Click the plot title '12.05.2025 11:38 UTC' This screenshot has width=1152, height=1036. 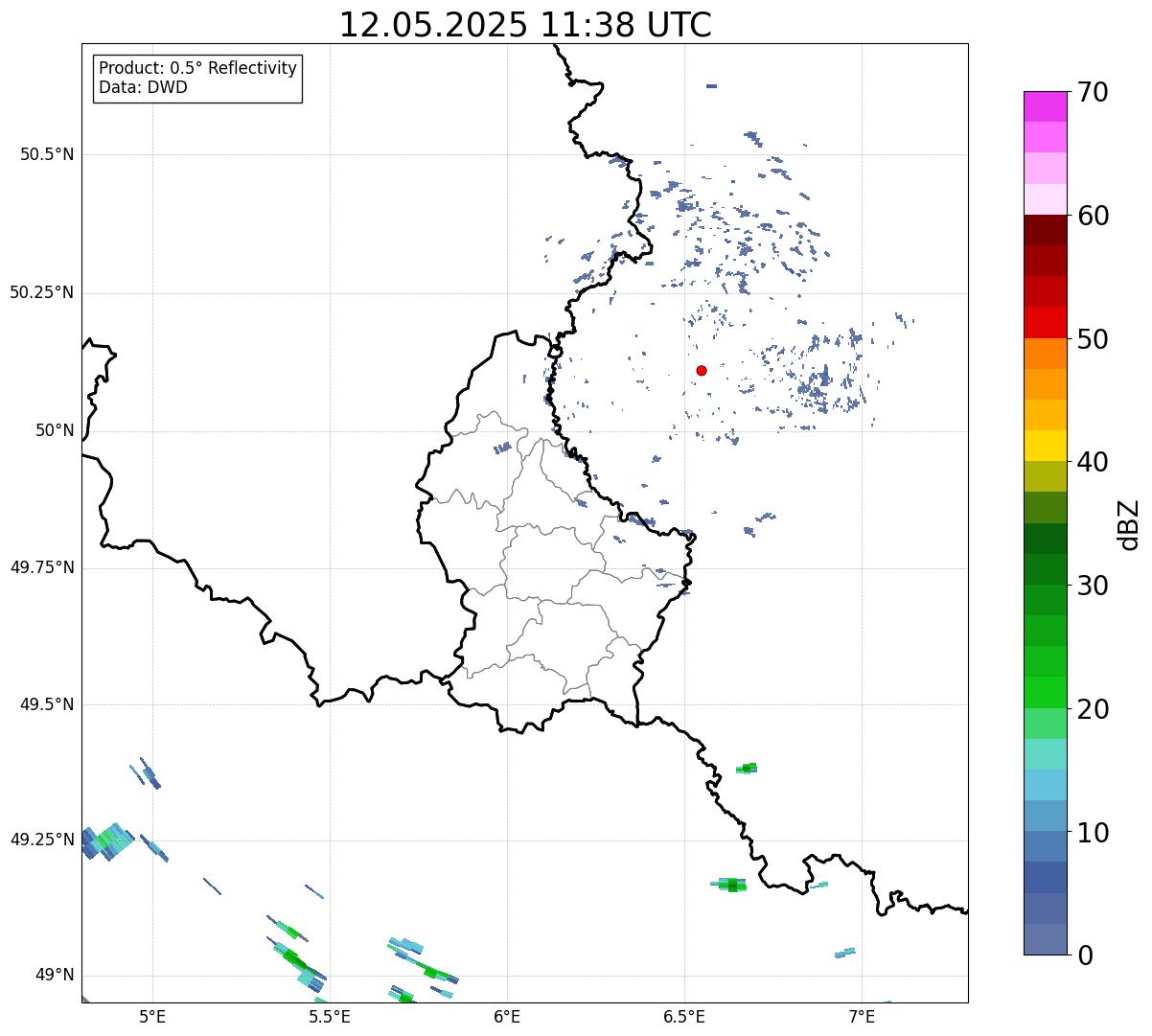pyautogui.click(x=525, y=24)
